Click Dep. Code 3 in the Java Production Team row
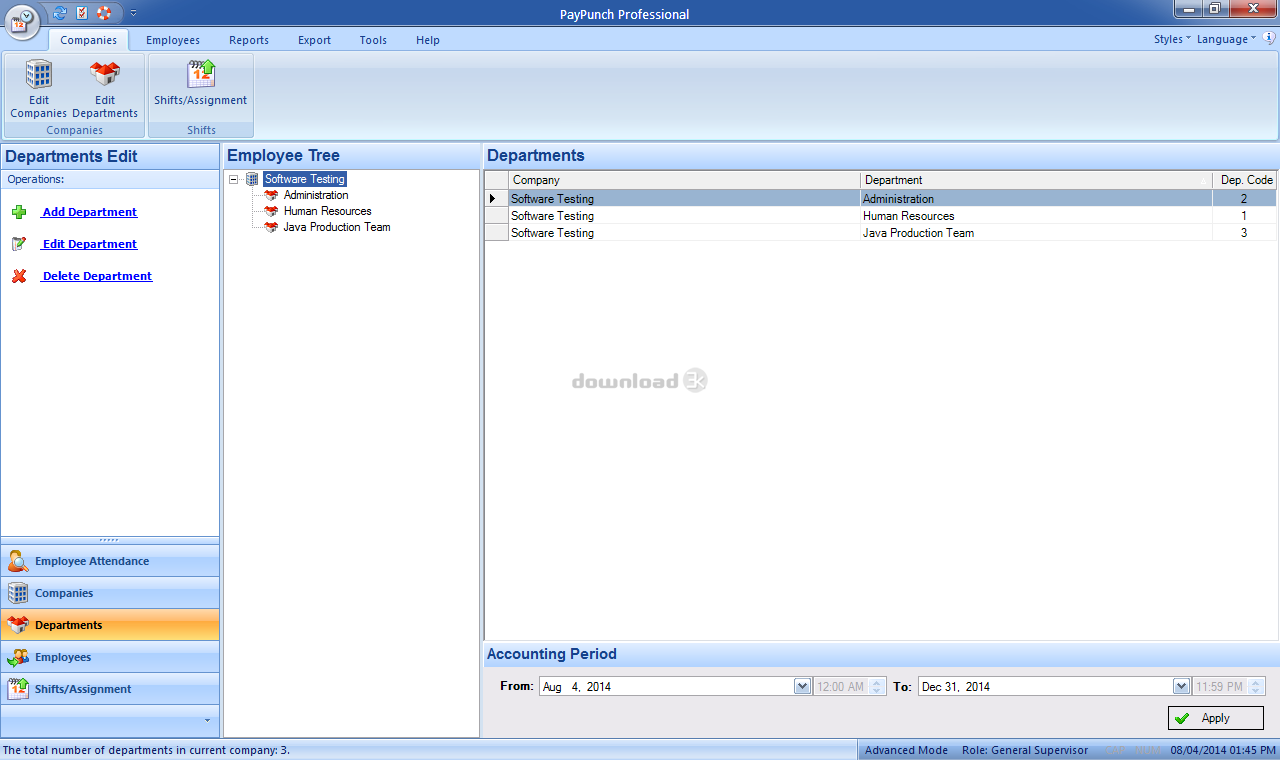The image size is (1280, 760). pos(1245,233)
